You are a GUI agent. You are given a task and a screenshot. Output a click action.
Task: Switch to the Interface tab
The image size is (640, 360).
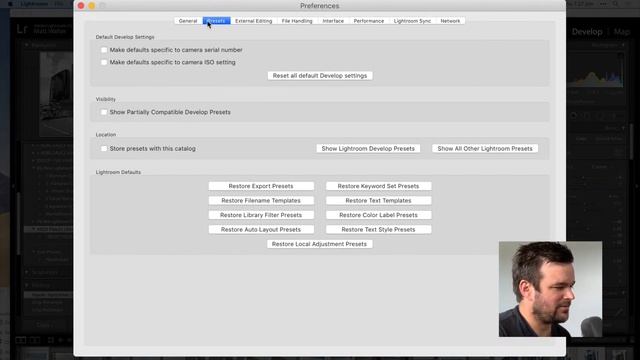[333, 21]
